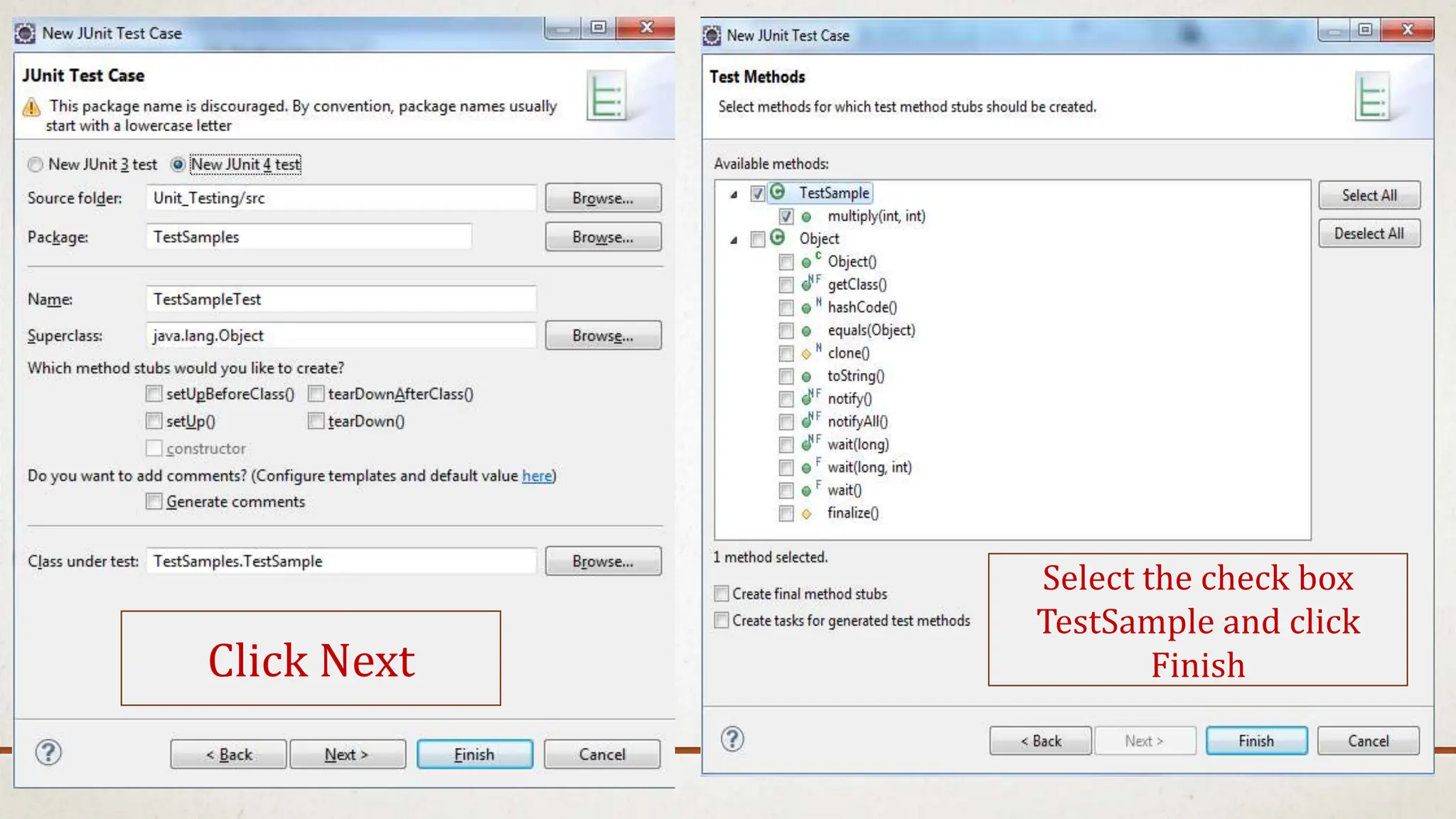Select the toString() method entry

click(855, 376)
